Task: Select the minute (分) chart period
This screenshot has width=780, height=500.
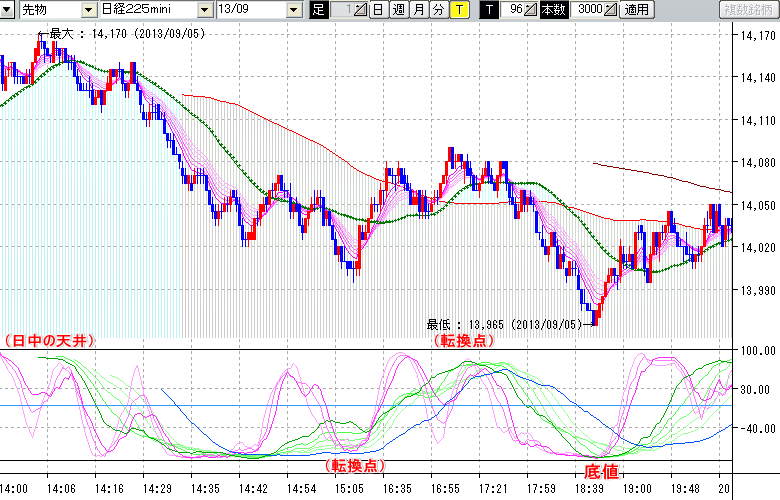Action: (x=438, y=10)
